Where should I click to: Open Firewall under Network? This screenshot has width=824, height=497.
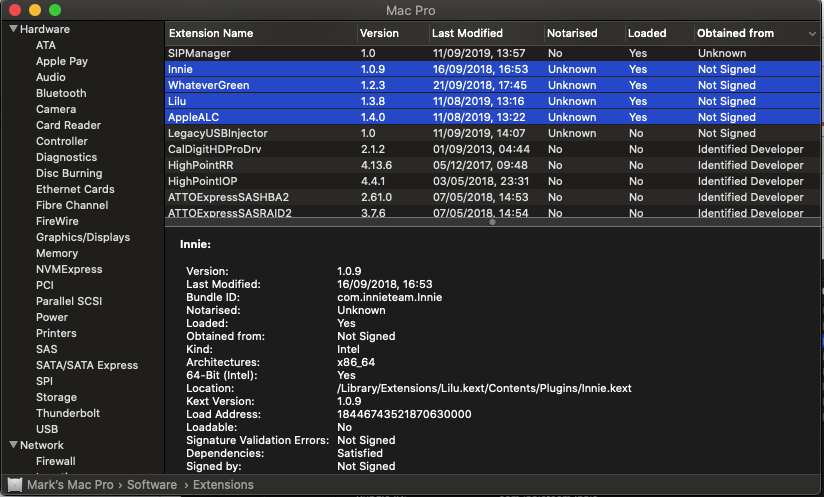[56, 461]
